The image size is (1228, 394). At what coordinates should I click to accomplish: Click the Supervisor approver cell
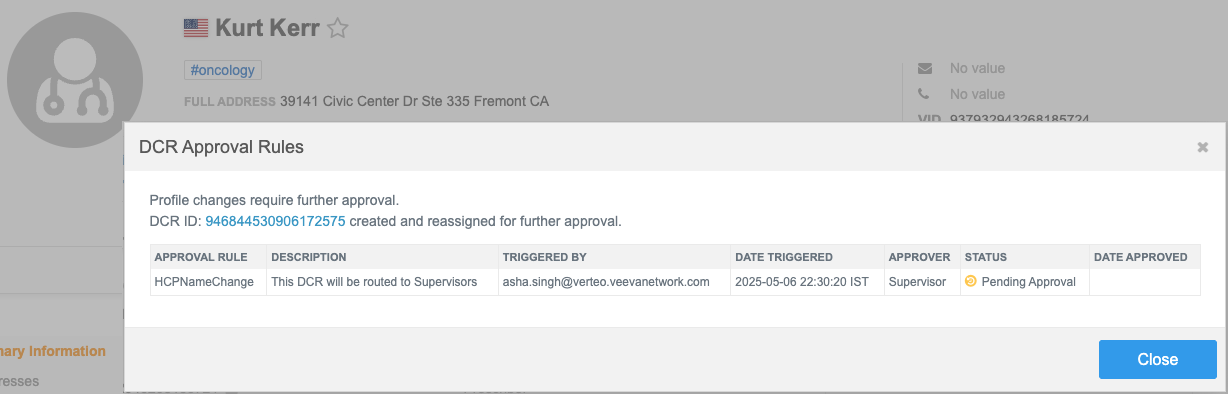[x=917, y=282]
